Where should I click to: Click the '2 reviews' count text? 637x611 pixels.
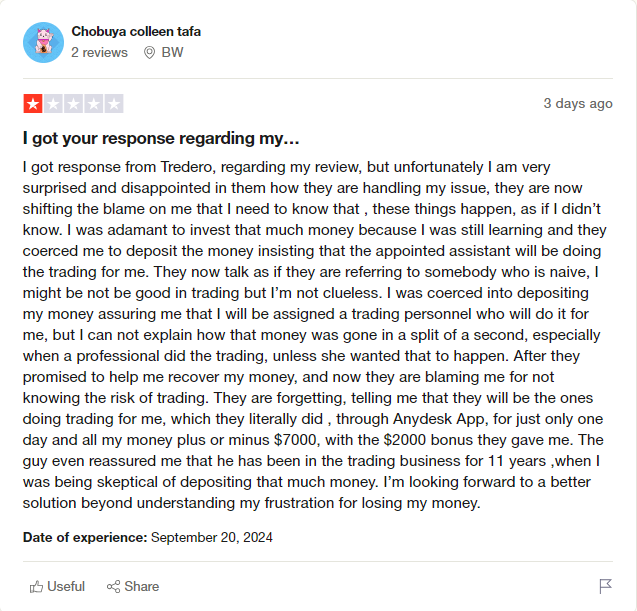tap(100, 52)
